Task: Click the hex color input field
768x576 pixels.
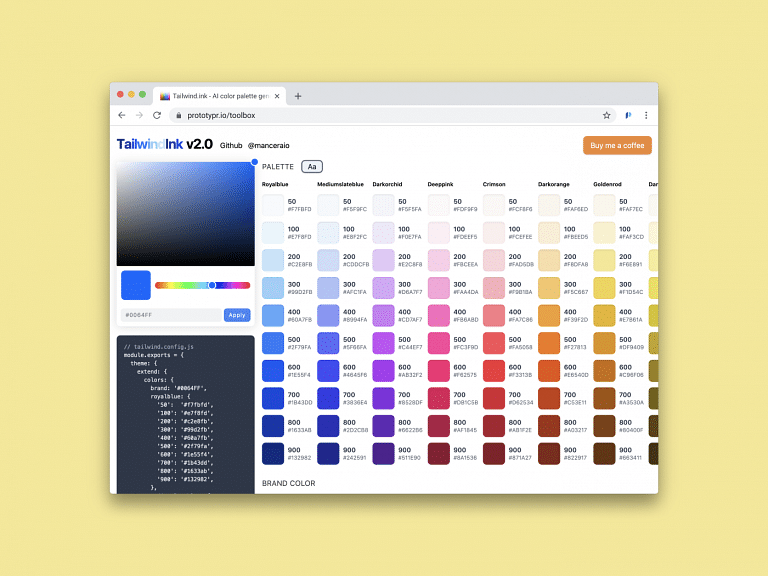Action: [x=169, y=315]
